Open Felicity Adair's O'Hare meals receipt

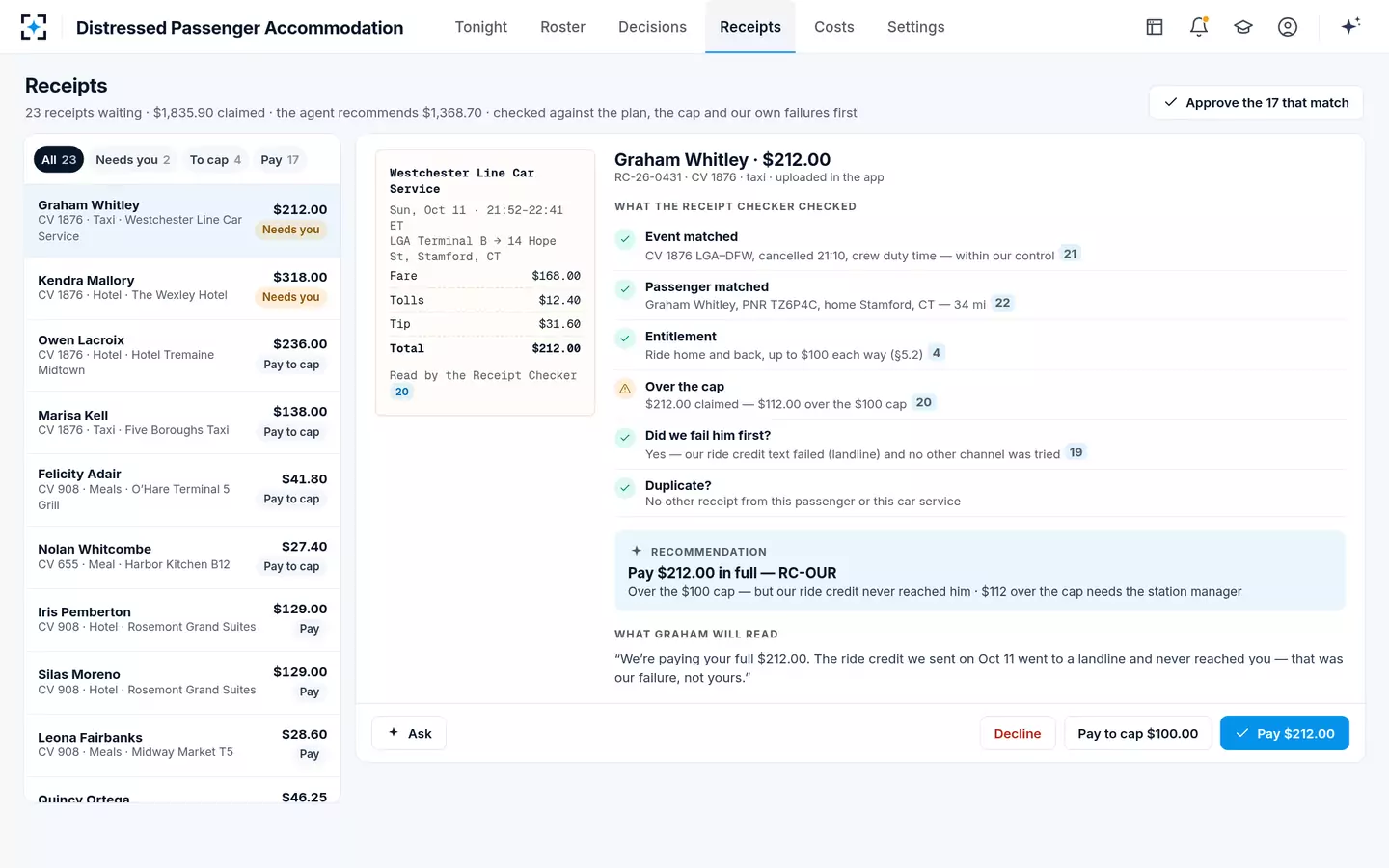(x=182, y=490)
